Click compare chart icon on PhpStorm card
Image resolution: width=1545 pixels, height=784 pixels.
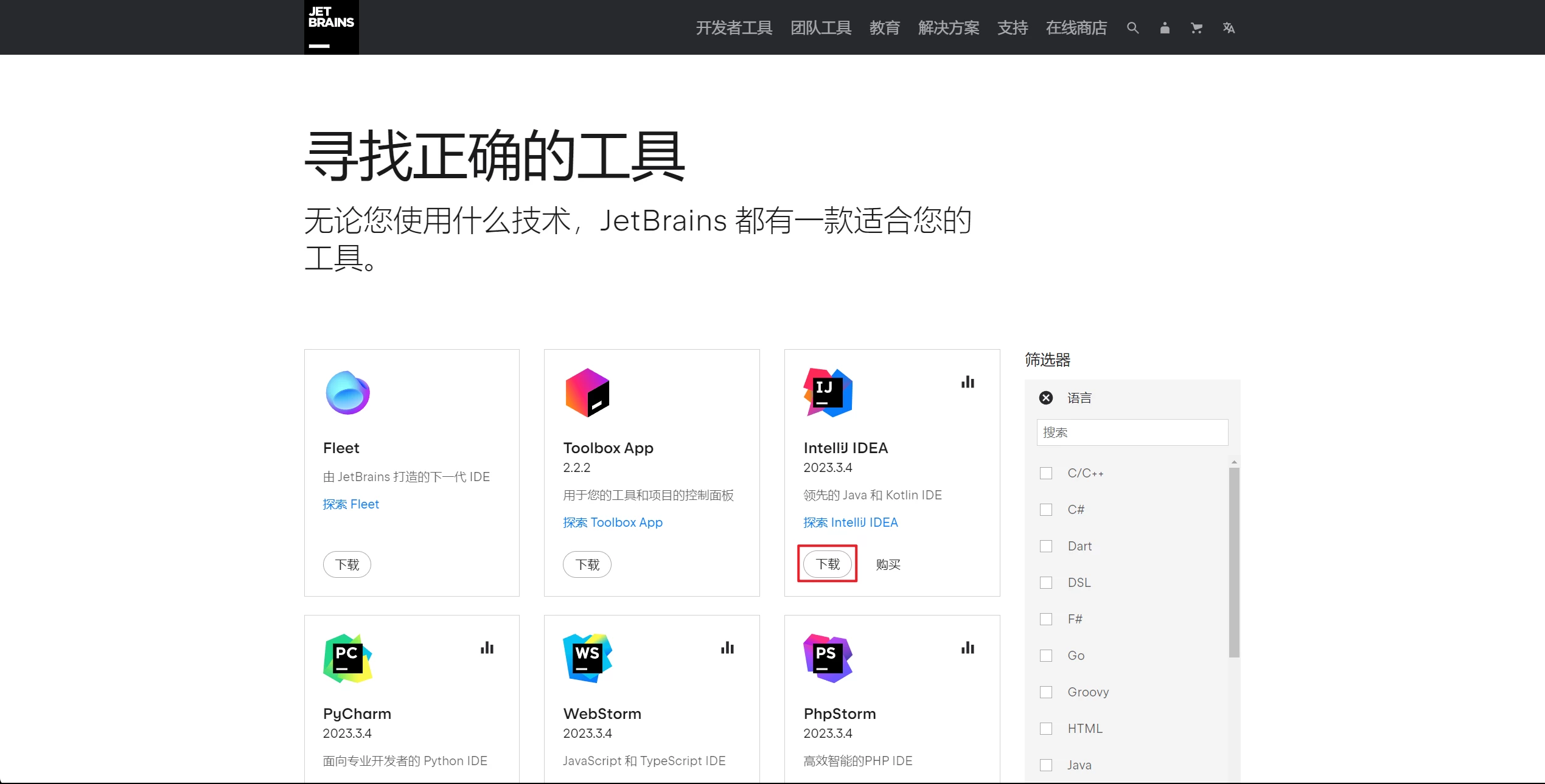[x=968, y=648]
